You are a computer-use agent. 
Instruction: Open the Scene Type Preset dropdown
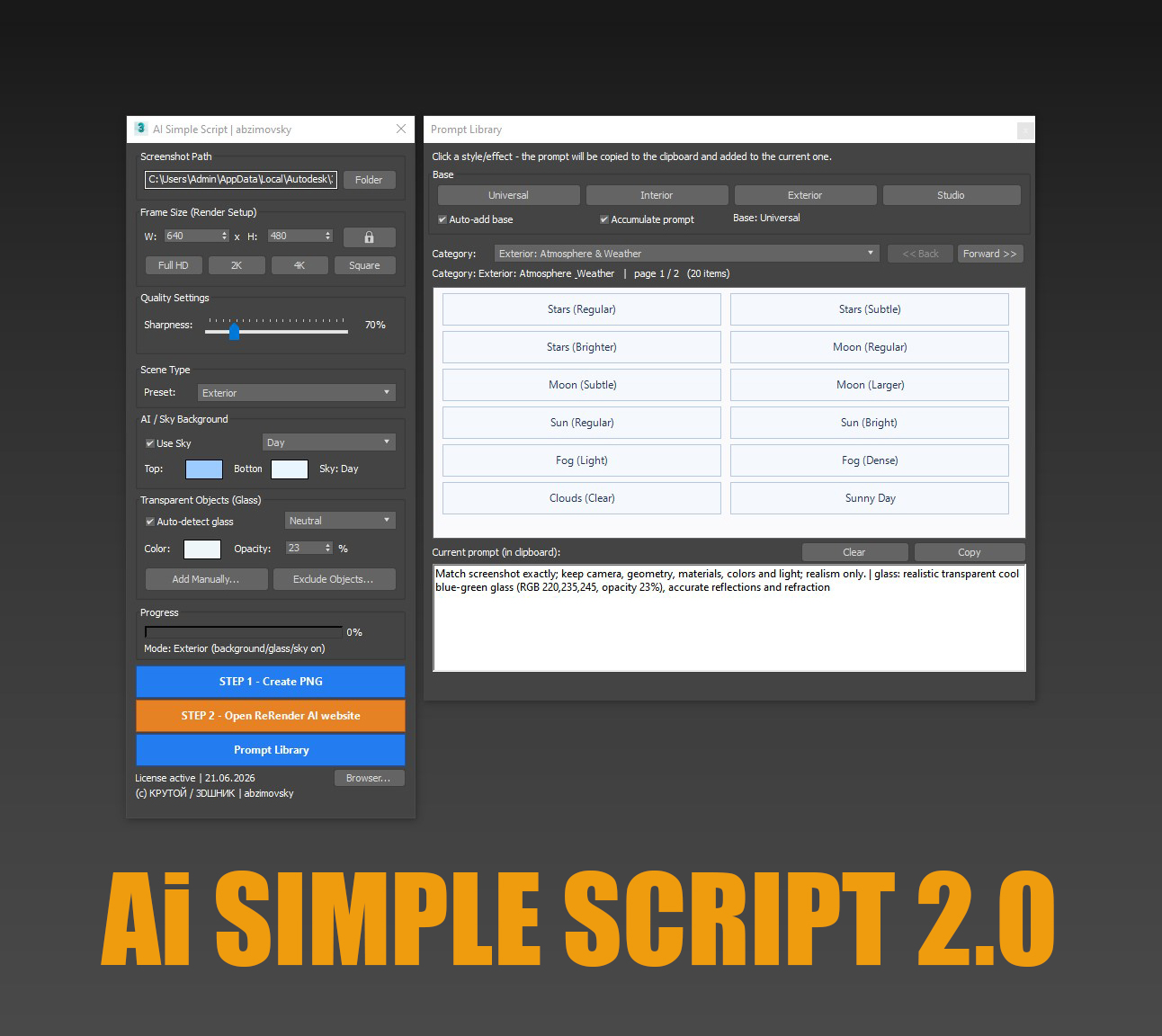[296, 393]
